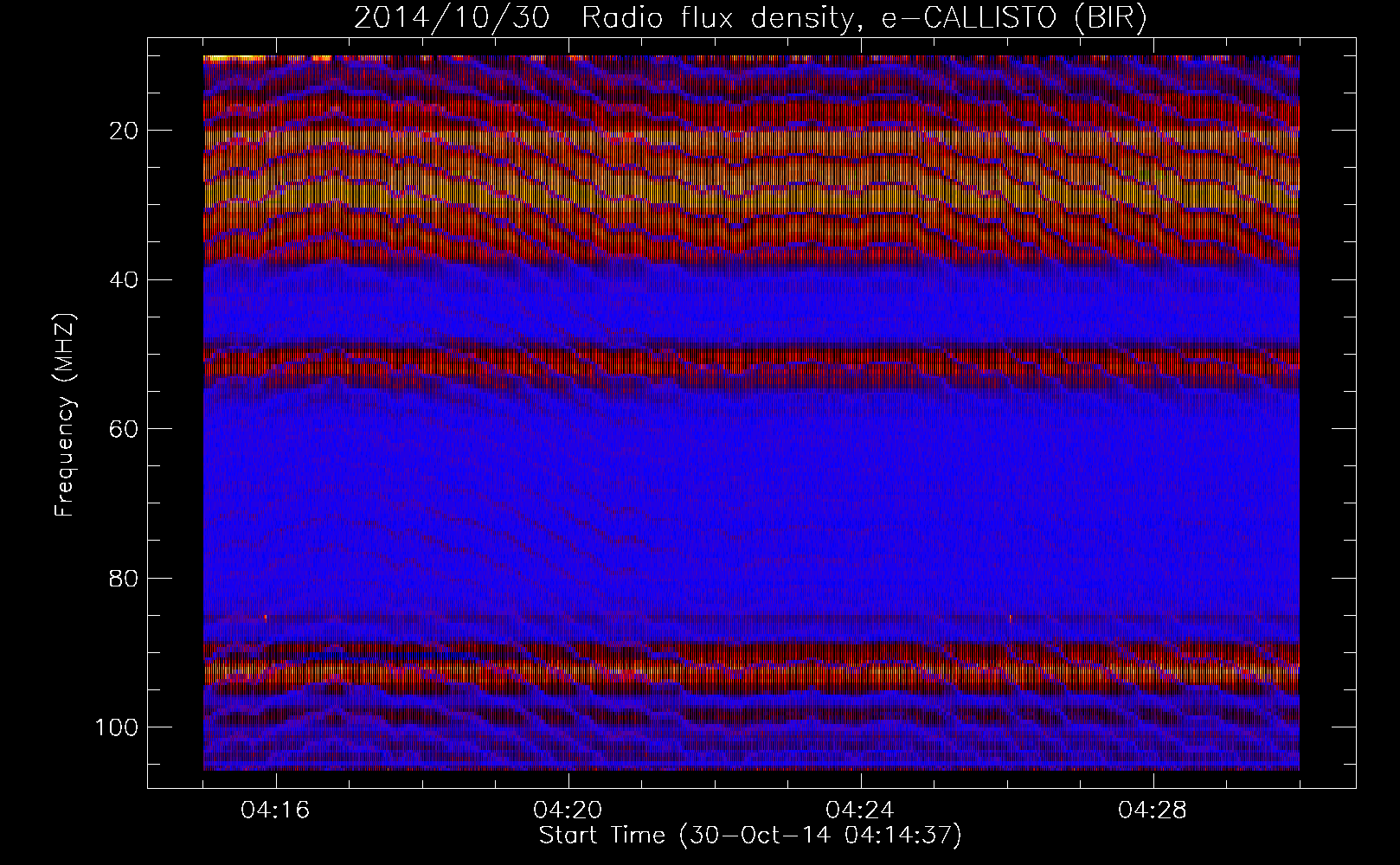Click the 04:20 time tick label

[x=568, y=811]
